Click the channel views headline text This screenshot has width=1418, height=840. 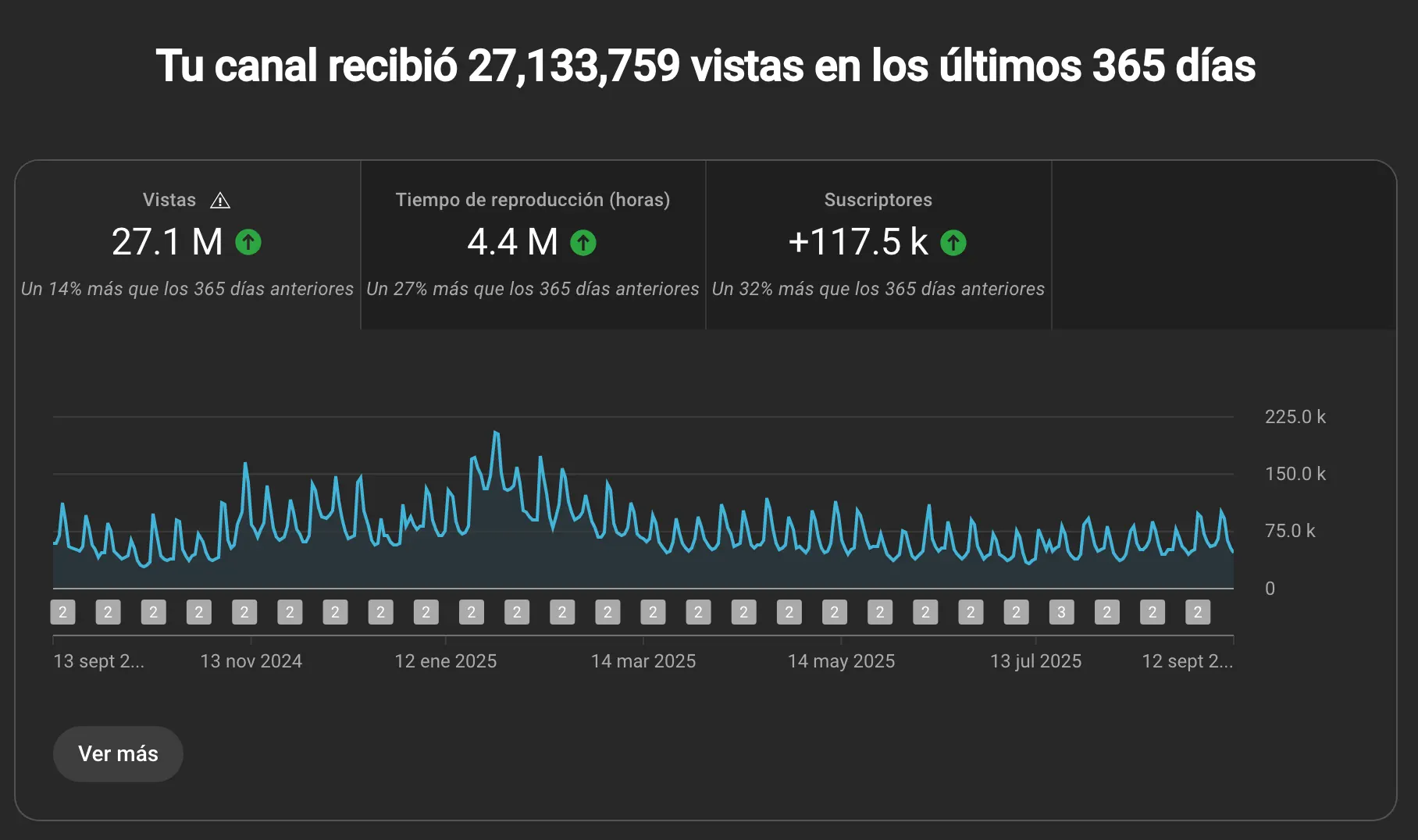pos(705,66)
